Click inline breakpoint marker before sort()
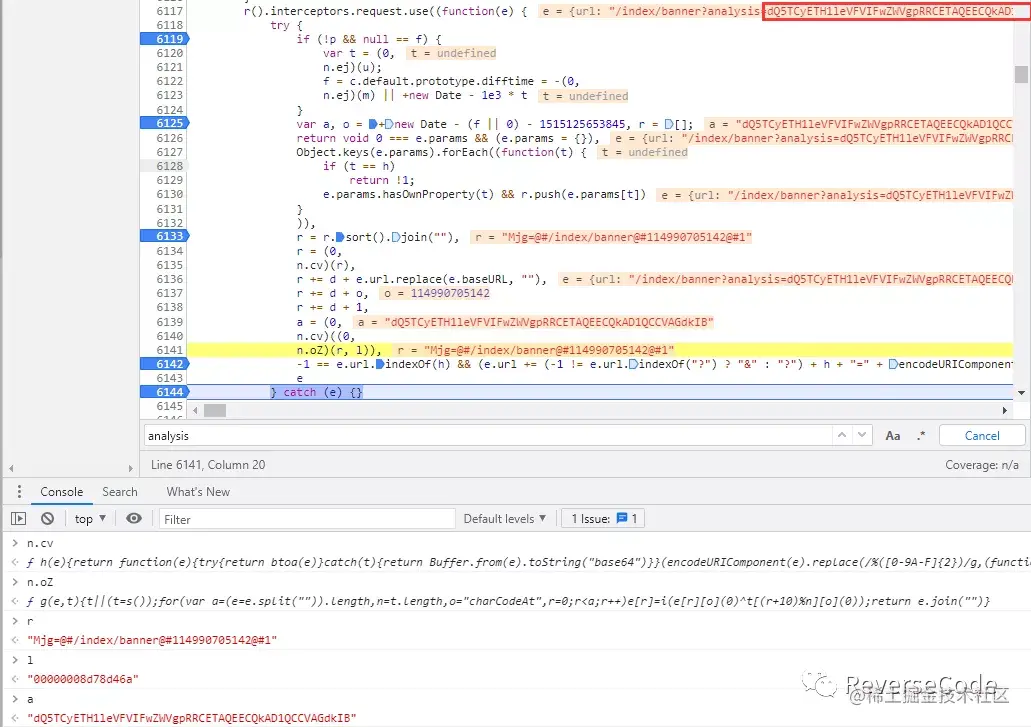The height and width of the screenshot is (727, 1031). (x=340, y=237)
